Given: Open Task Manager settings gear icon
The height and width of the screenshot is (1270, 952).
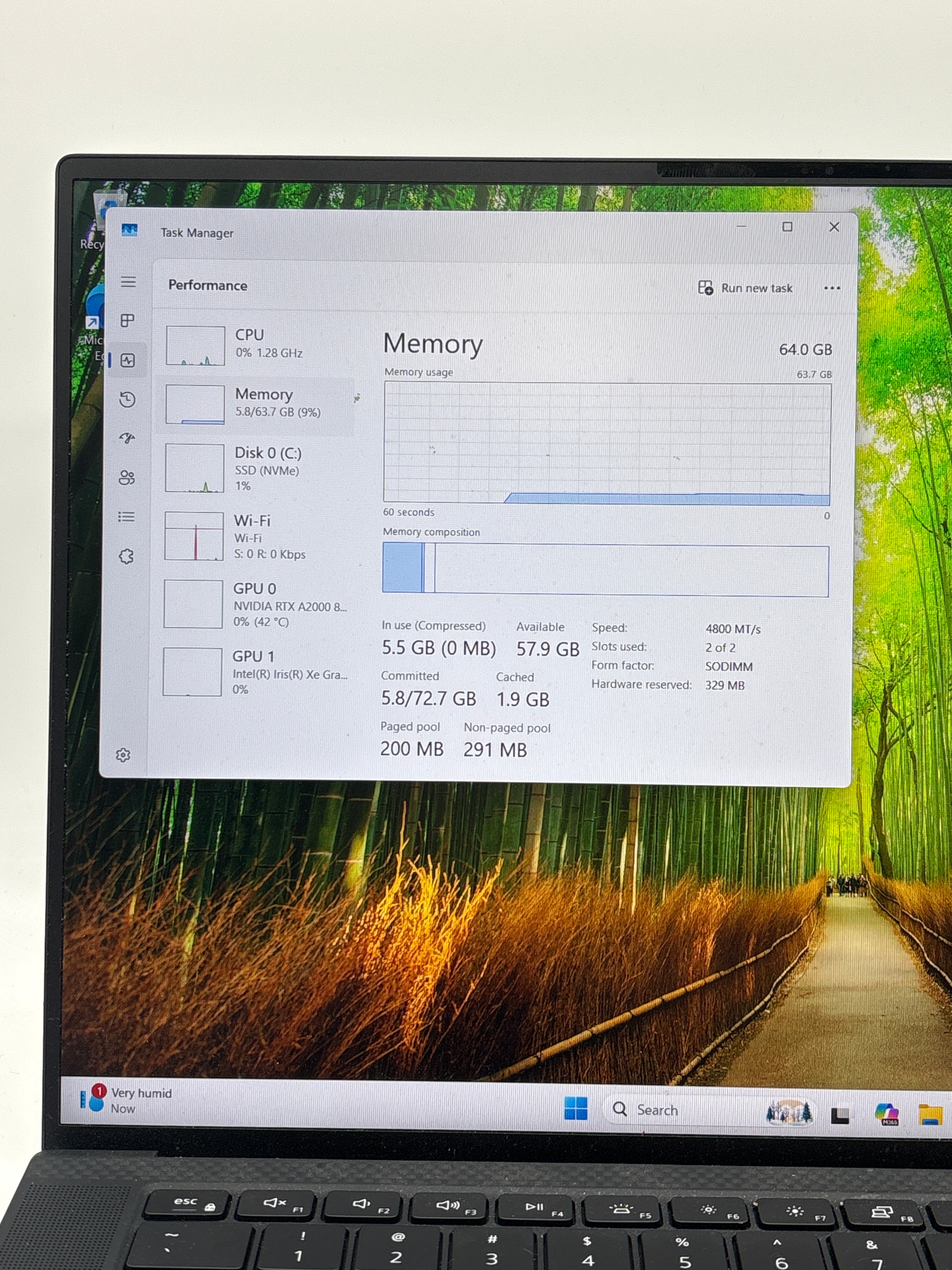Looking at the screenshot, I should 123,755.
